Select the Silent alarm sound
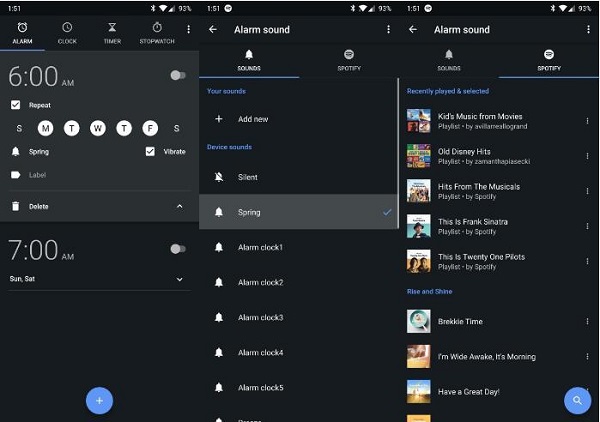This screenshot has height=422, width=600. click(x=298, y=177)
